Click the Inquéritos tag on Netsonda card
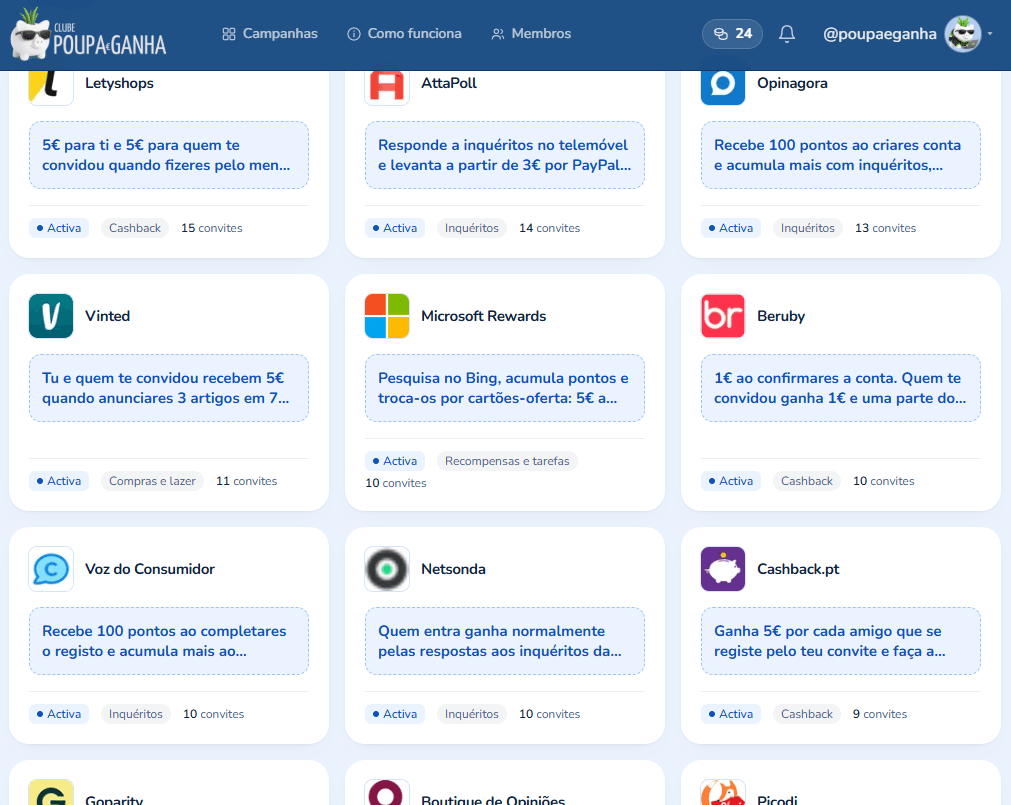1011x805 pixels. (471, 714)
